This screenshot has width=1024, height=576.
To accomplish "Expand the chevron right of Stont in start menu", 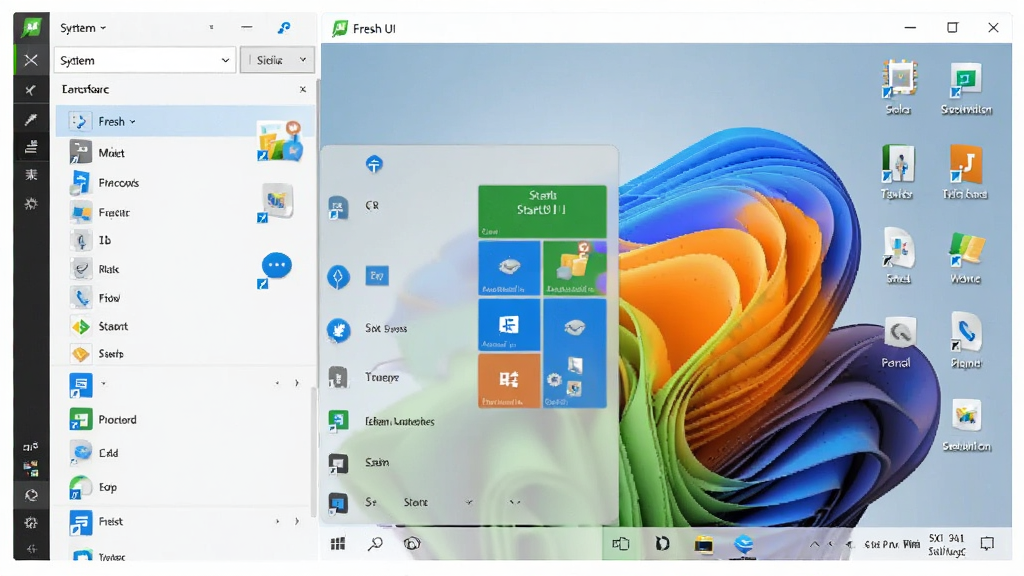I will click(469, 502).
